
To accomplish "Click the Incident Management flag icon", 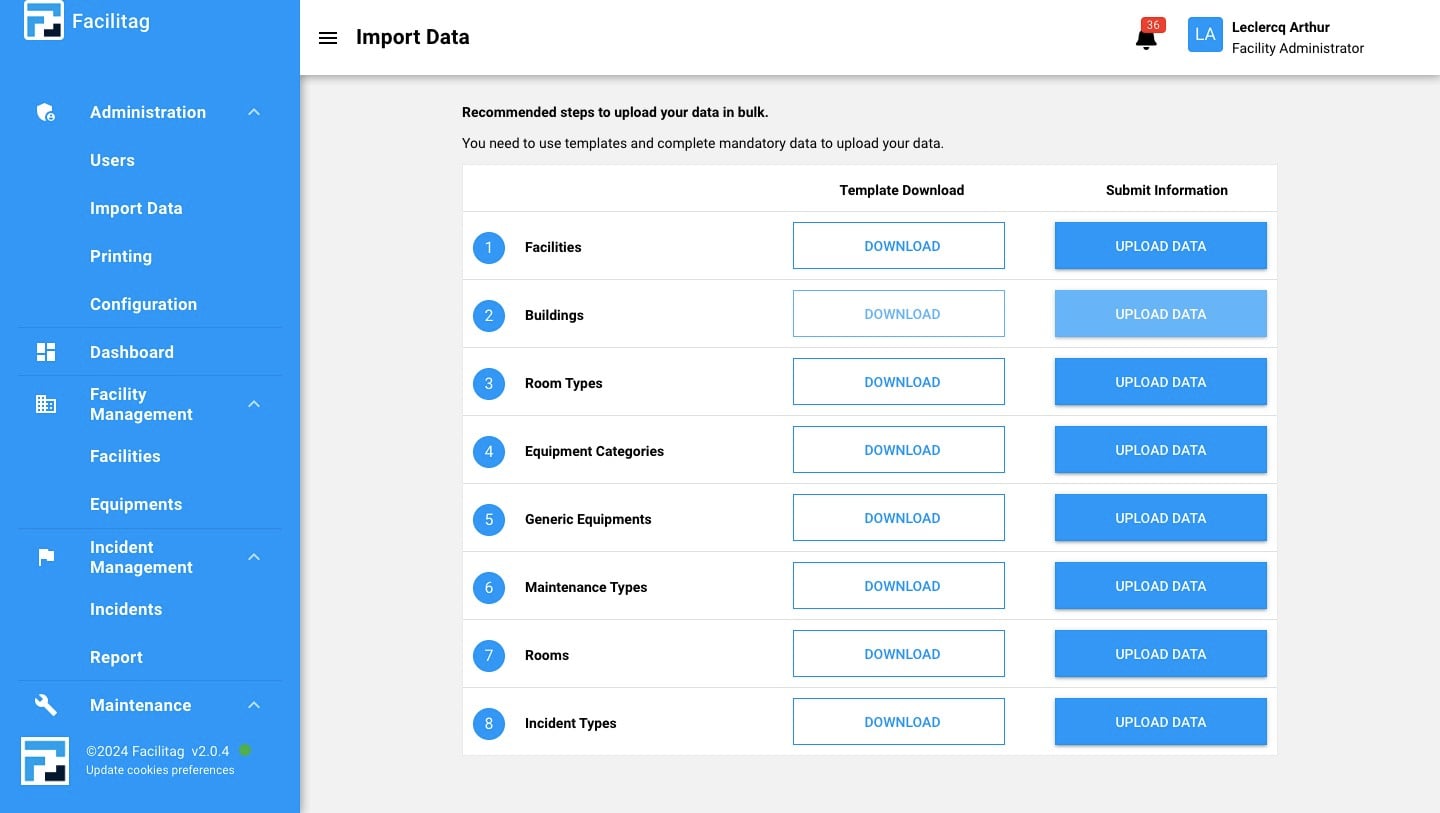I will (45, 557).
